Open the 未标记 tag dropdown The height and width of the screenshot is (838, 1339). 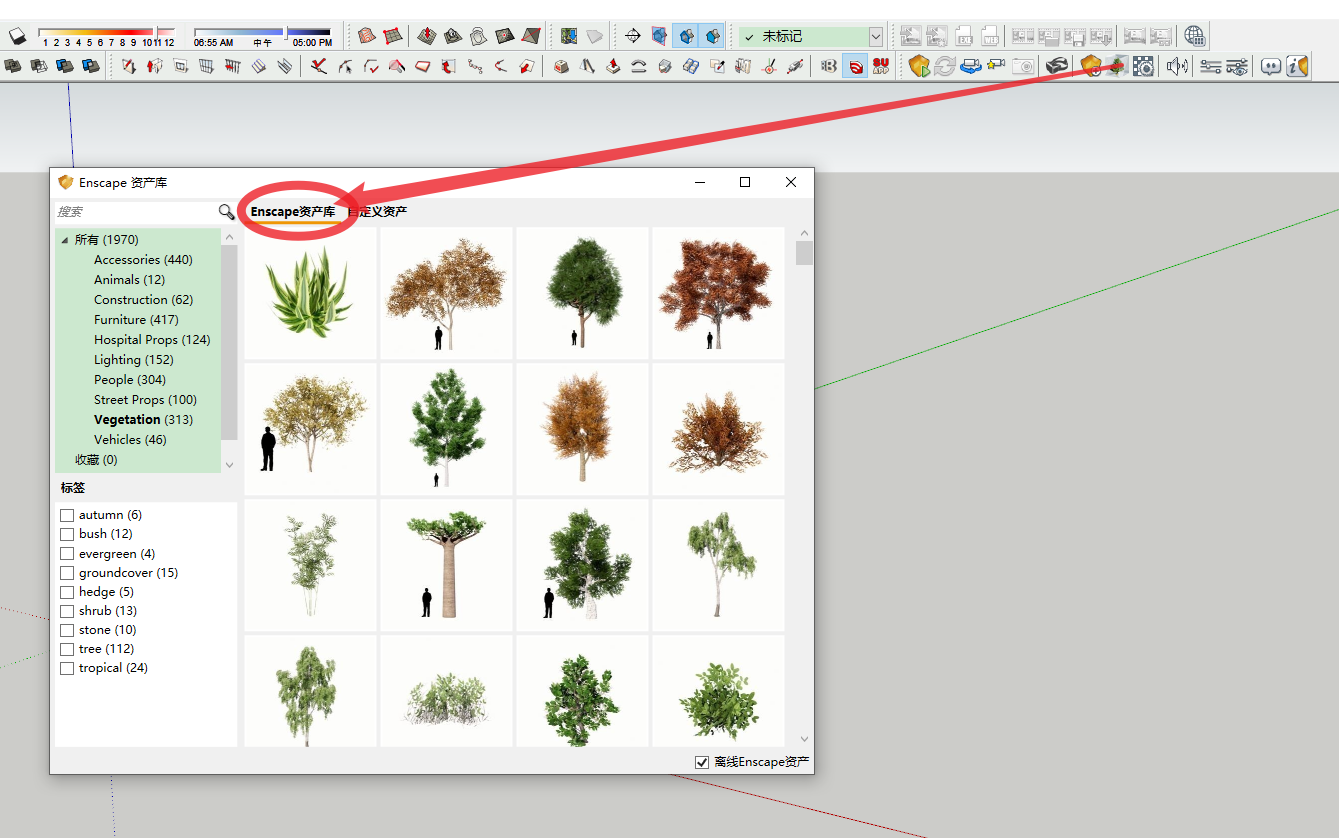[x=876, y=36]
